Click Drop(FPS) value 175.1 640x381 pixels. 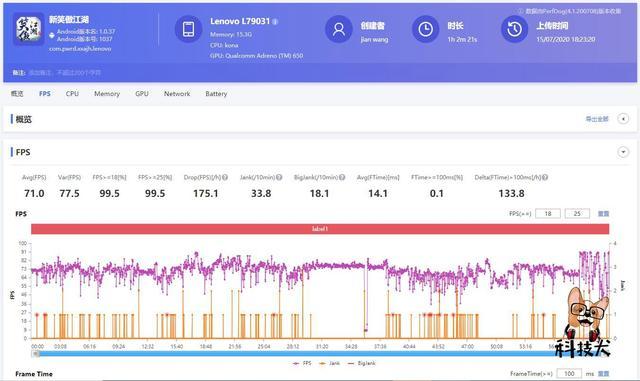(x=206, y=194)
